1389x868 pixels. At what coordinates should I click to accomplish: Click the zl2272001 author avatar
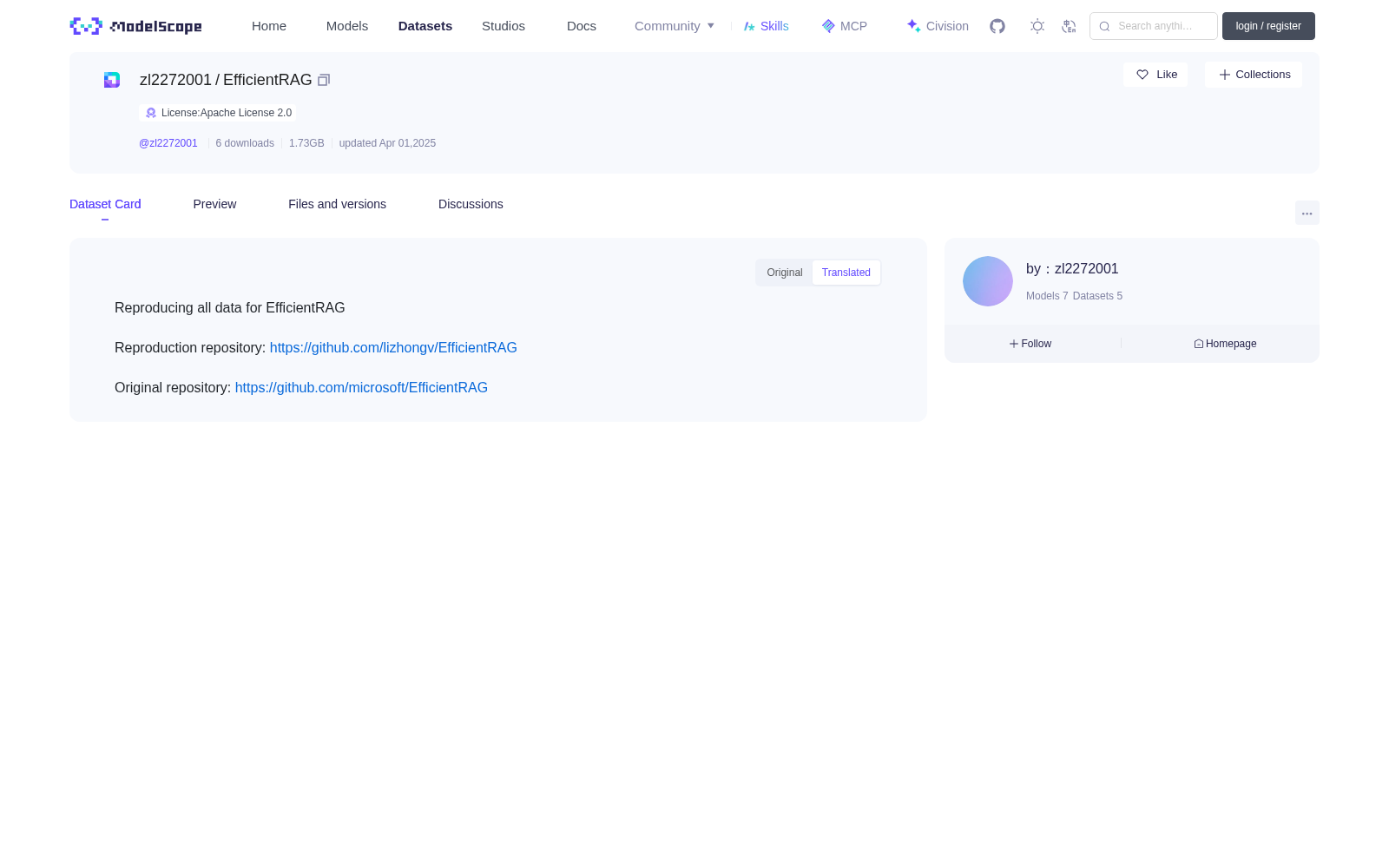988,281
